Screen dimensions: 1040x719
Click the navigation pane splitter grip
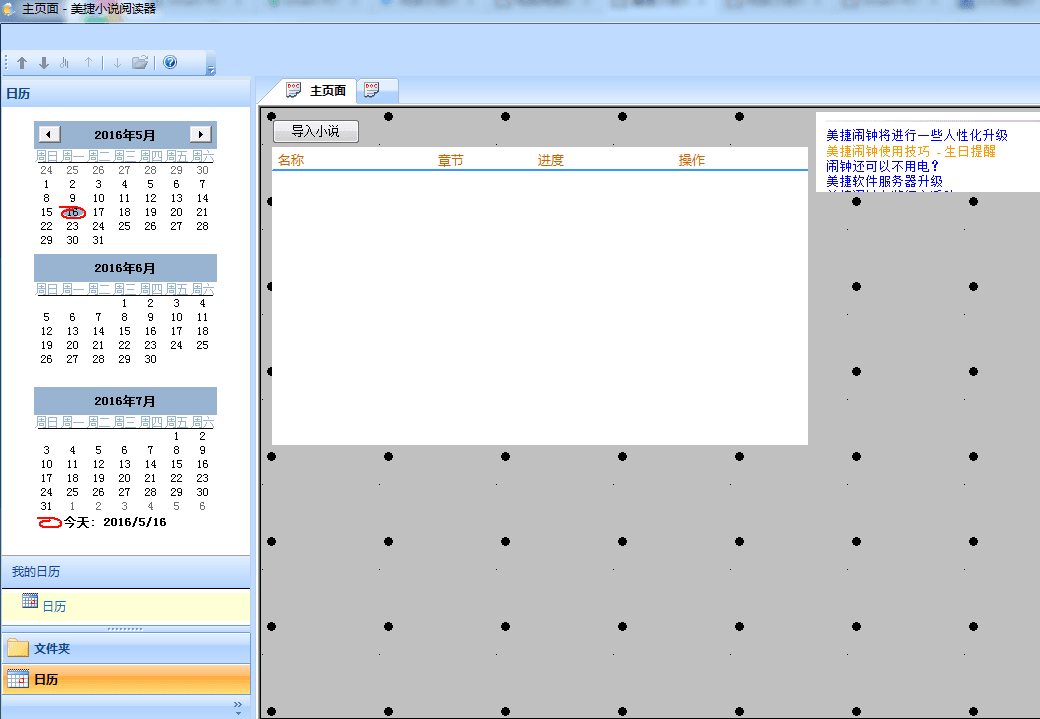point(125,628)
